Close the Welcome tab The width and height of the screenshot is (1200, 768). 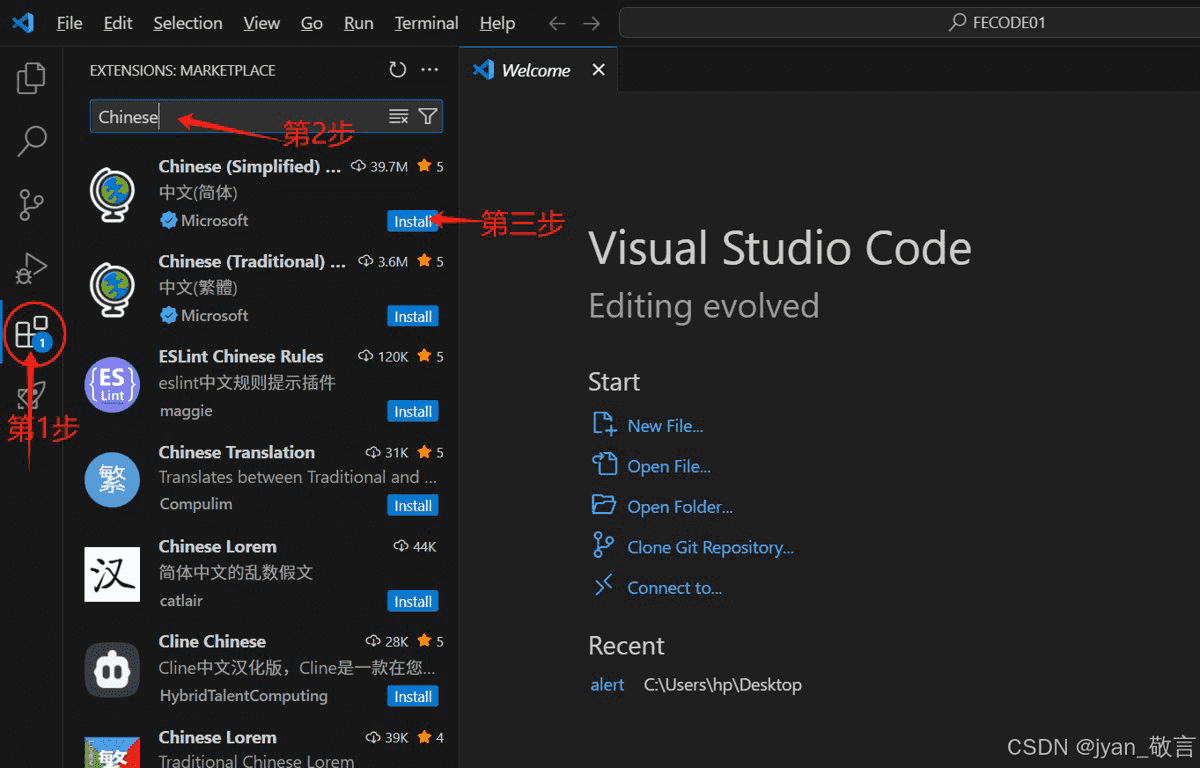pos(598,70)
